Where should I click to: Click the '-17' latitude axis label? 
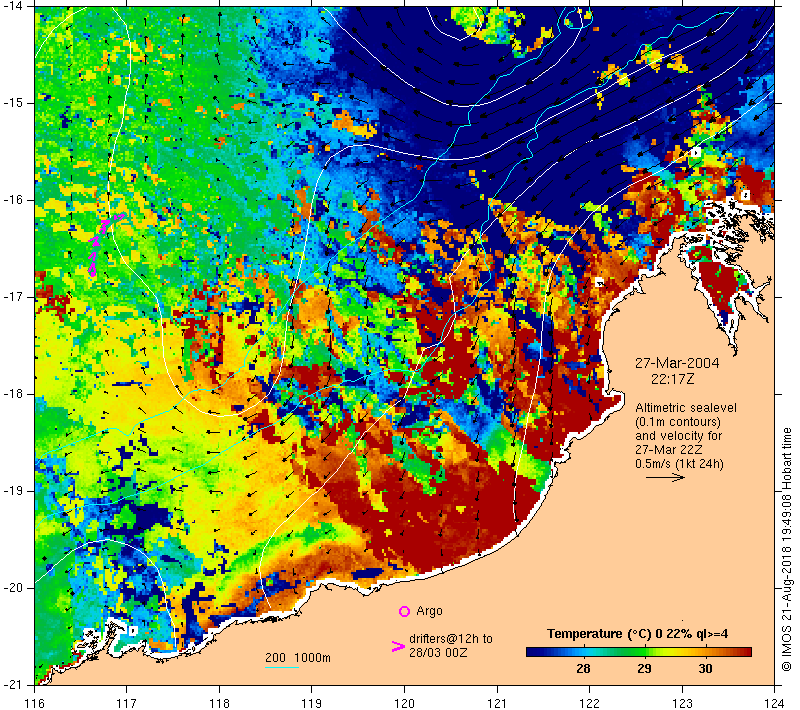click(12, 297)
